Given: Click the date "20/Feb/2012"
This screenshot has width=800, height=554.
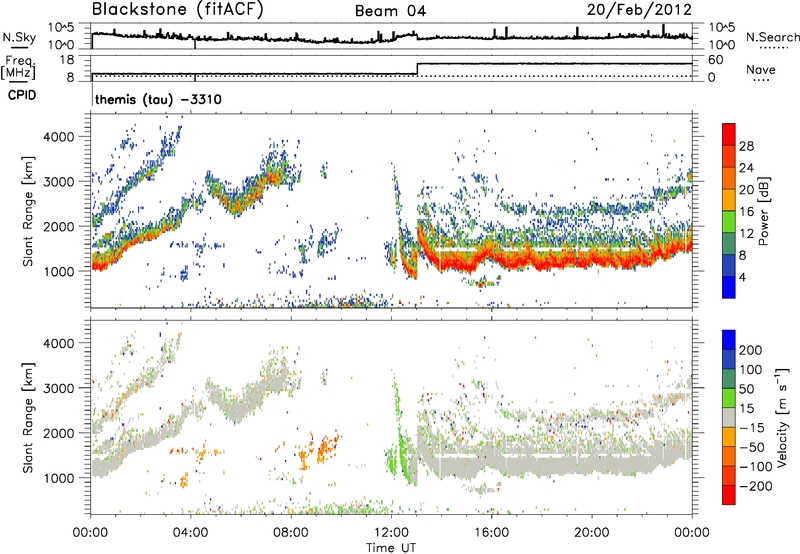Looking at the screenshot, I should point(639,10).
